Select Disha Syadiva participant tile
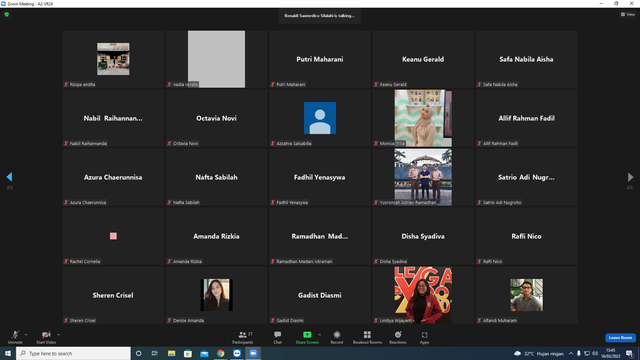Screen dimensions: 640x360 423,236
